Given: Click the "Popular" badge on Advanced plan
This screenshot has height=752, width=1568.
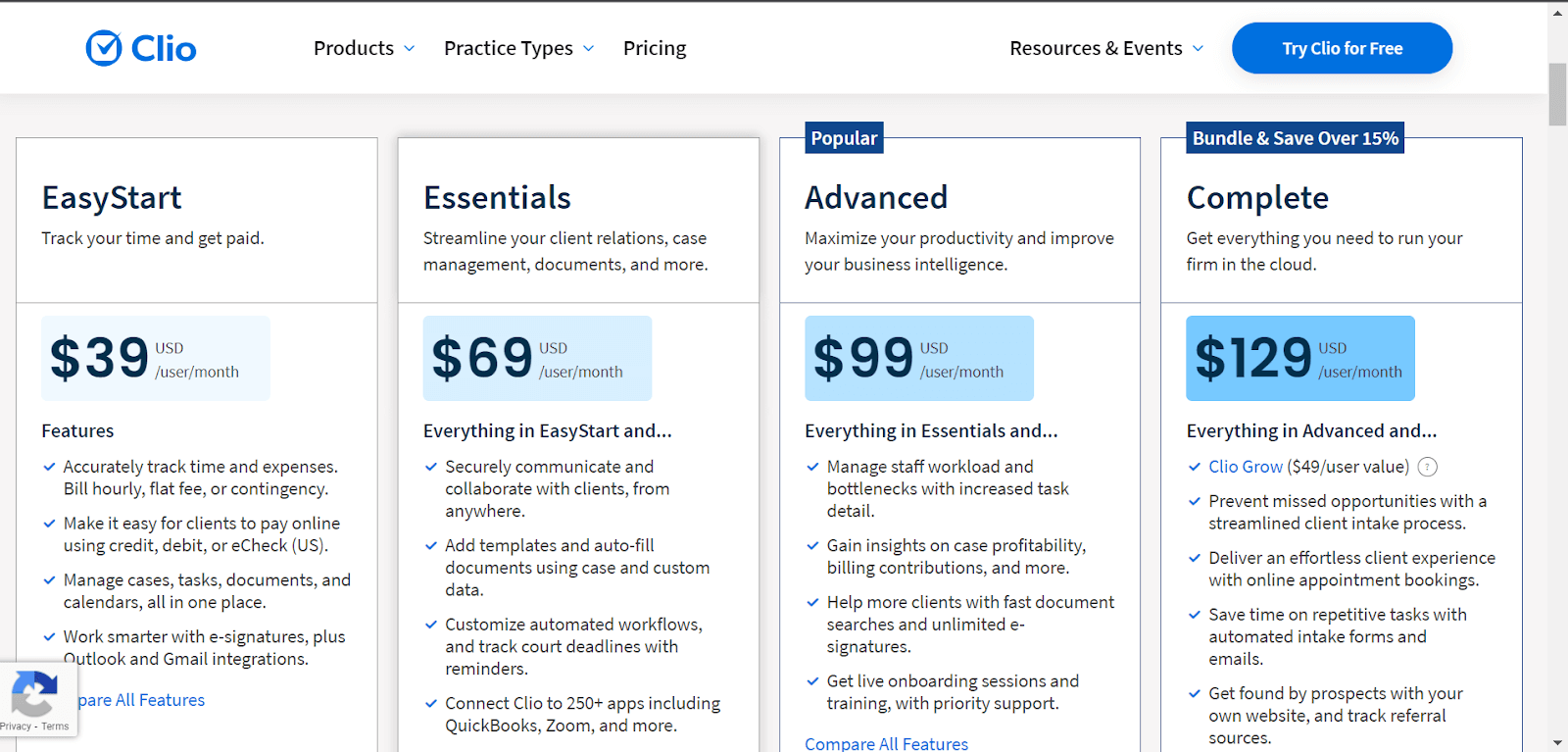Looking at the screenshot, I should tap(843, 137).
